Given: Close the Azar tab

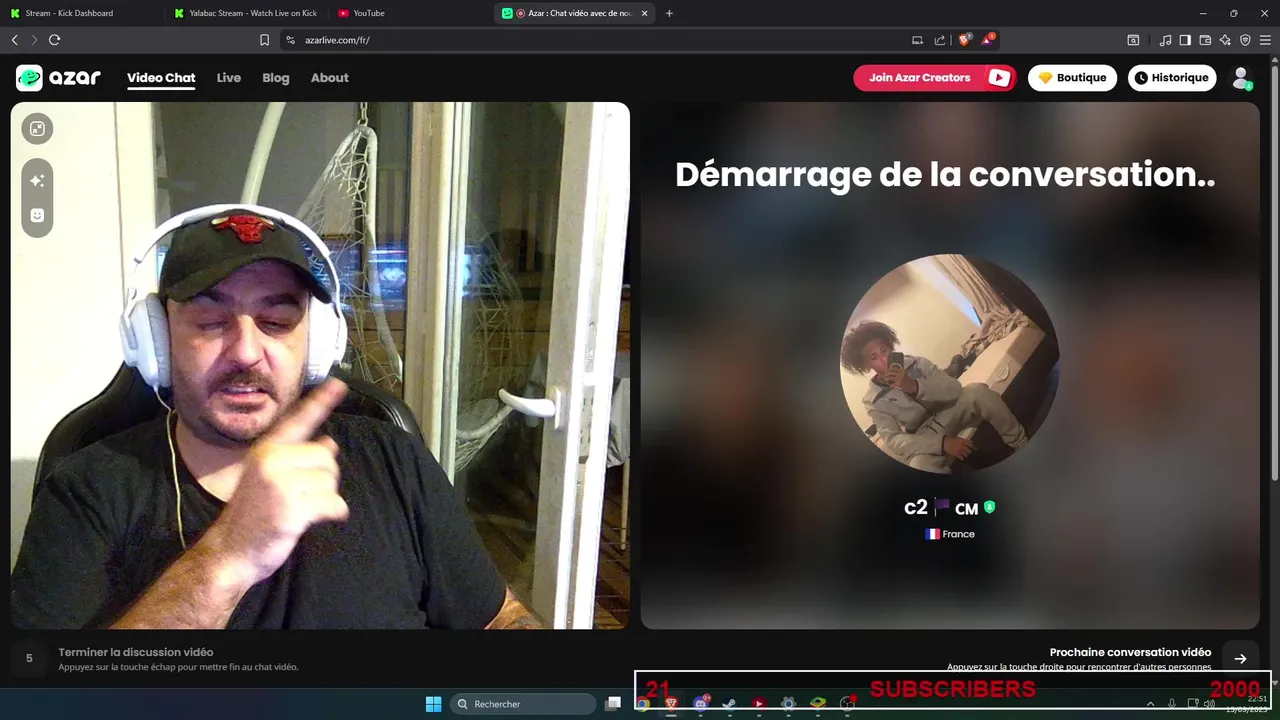Looking at the screenshot, I should point(644,13).
